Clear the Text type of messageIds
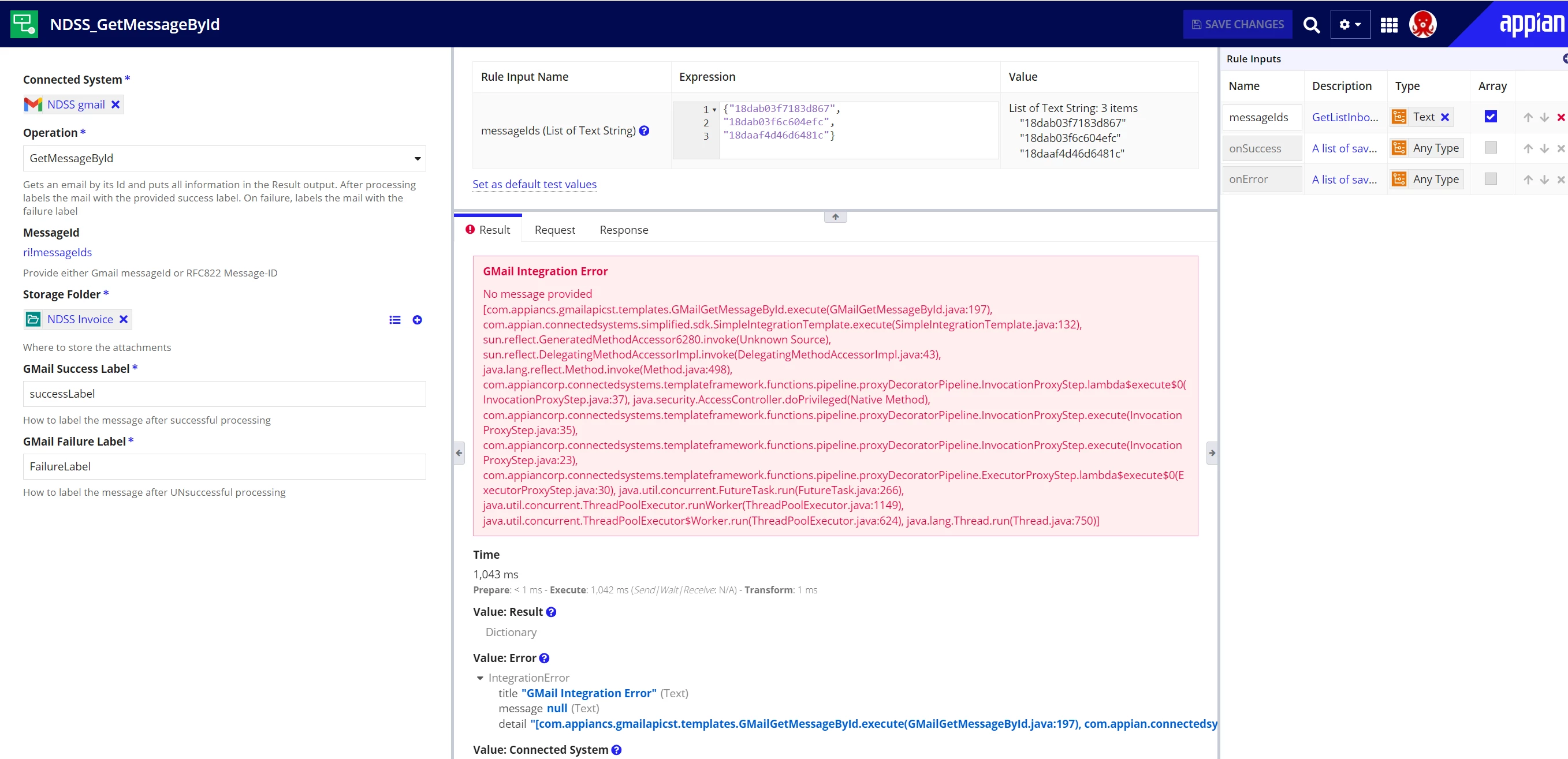1568x759 pixels. [x=1444, y=117]
